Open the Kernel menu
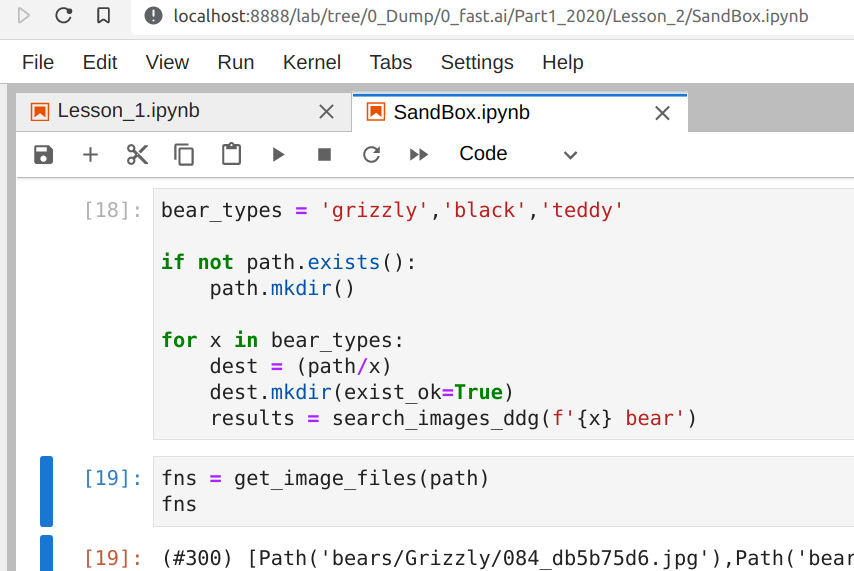The image size is (854, 571). (312, 62)
